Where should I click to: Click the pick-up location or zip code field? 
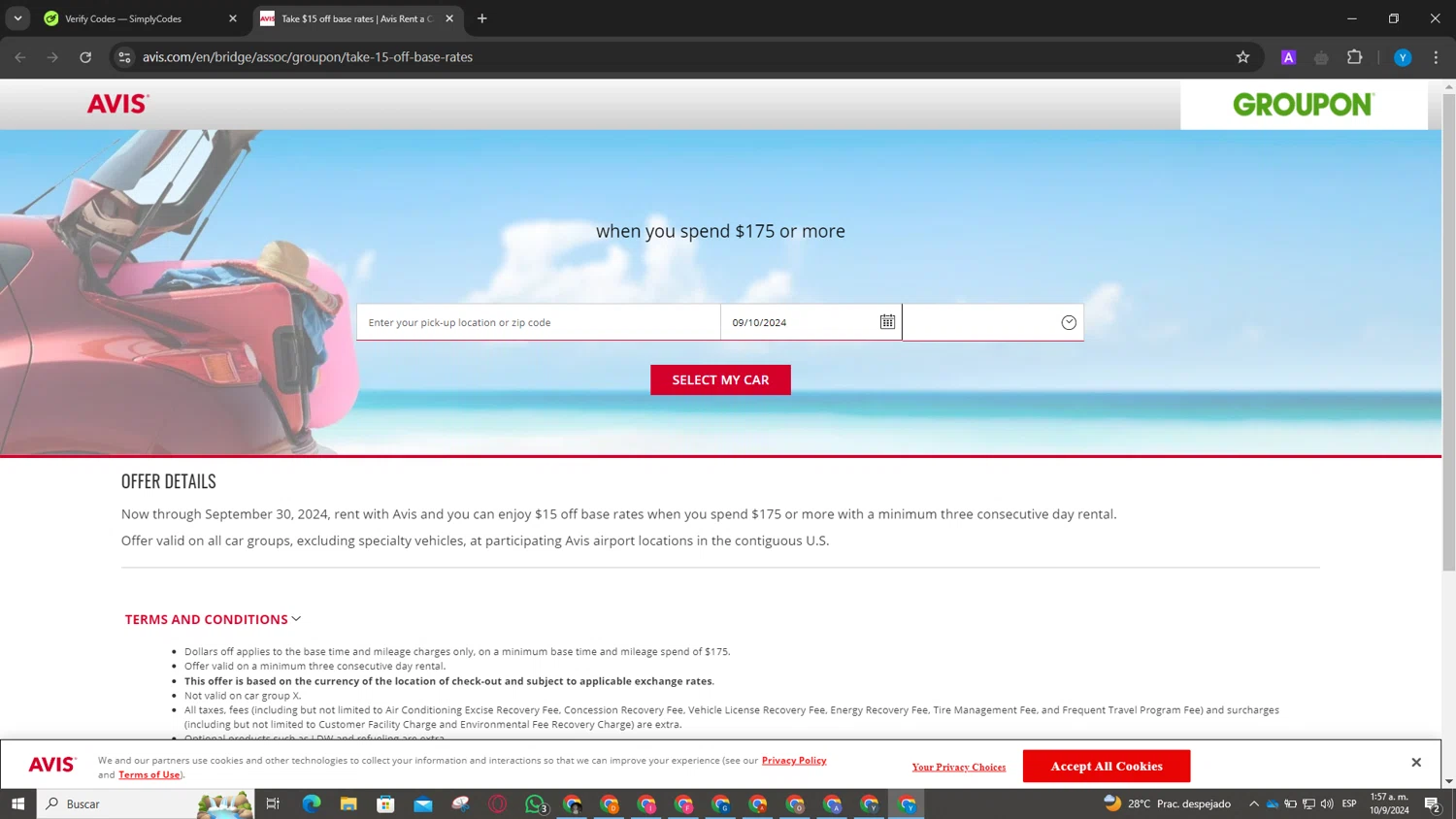point(539,322)
